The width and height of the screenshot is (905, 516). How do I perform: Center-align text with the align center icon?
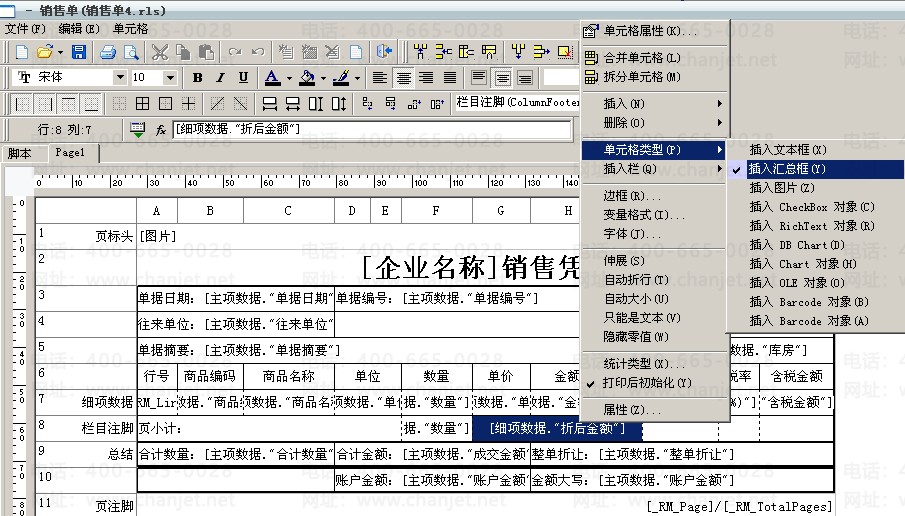(x=404, y=77)
